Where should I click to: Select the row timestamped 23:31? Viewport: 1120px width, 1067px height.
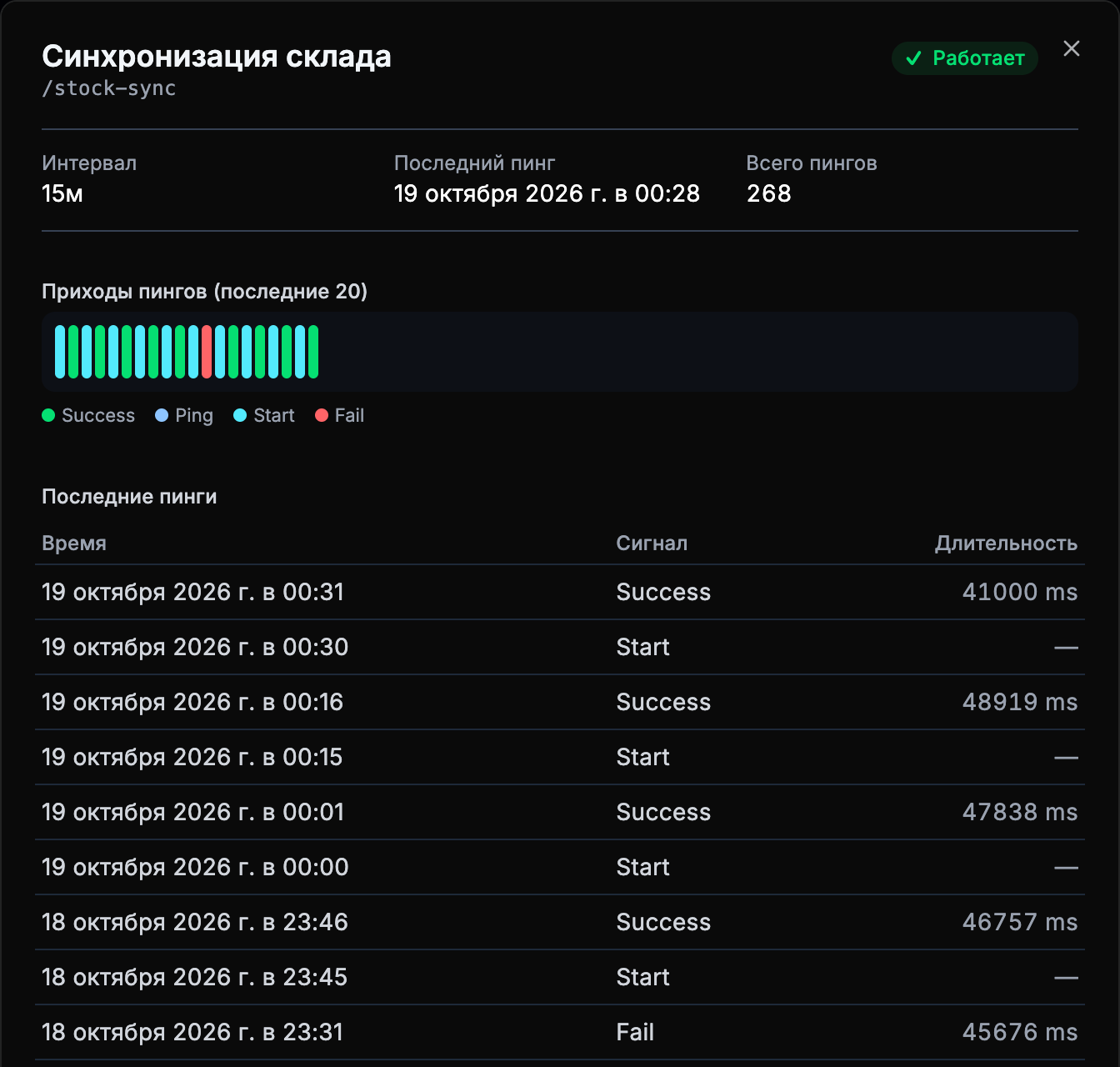coord(560,1032)
